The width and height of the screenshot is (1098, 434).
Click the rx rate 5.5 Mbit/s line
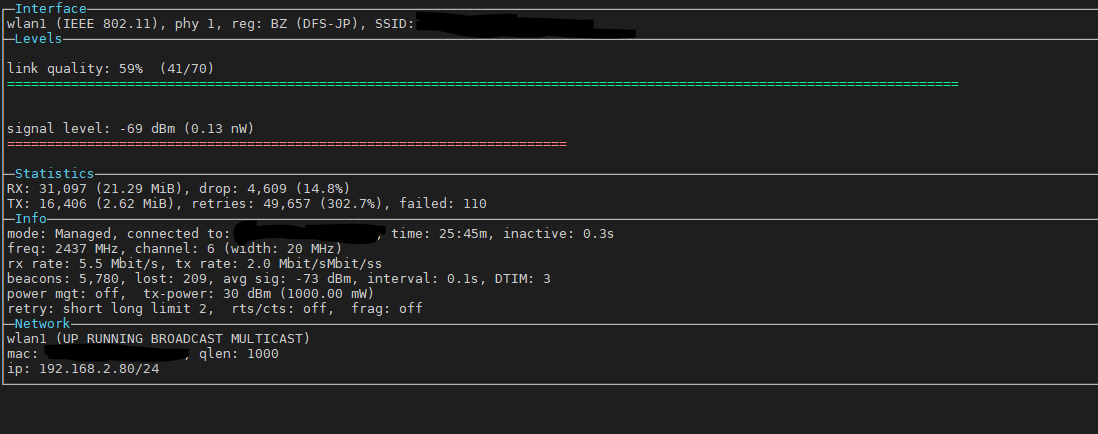195,264
